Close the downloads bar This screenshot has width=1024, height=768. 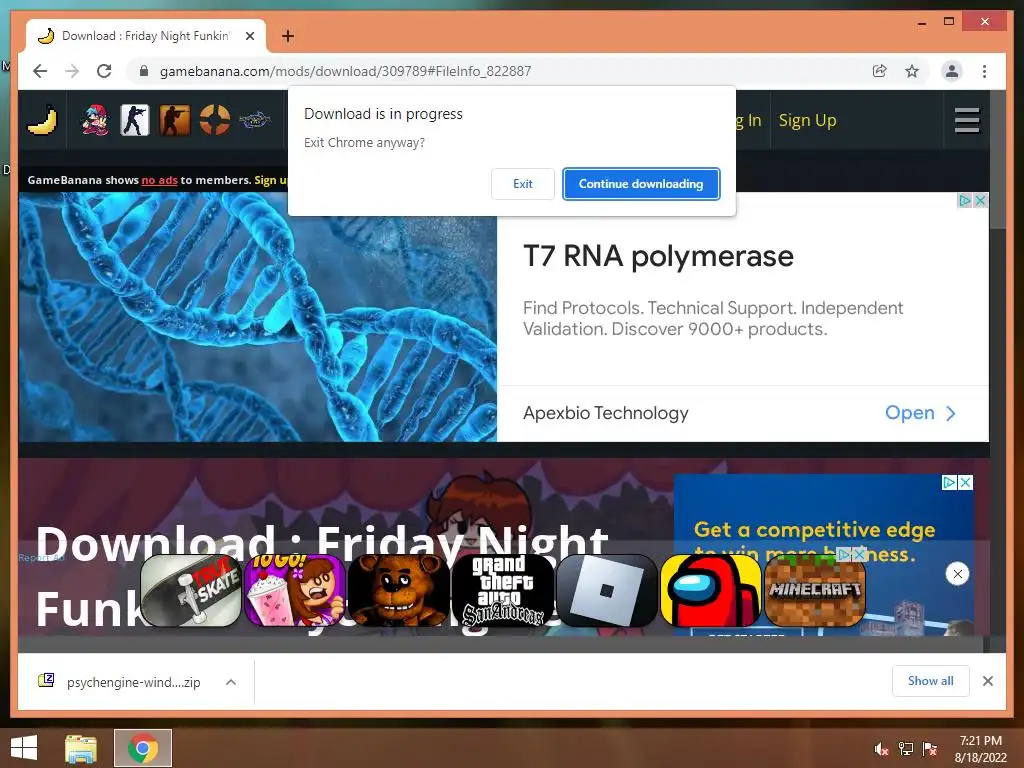pyautogui.click(x=987, y=681)
